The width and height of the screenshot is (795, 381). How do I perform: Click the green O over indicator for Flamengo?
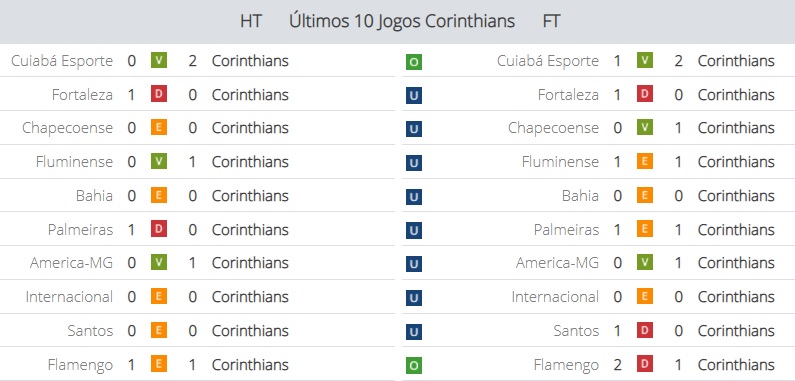tap(414, 366)
